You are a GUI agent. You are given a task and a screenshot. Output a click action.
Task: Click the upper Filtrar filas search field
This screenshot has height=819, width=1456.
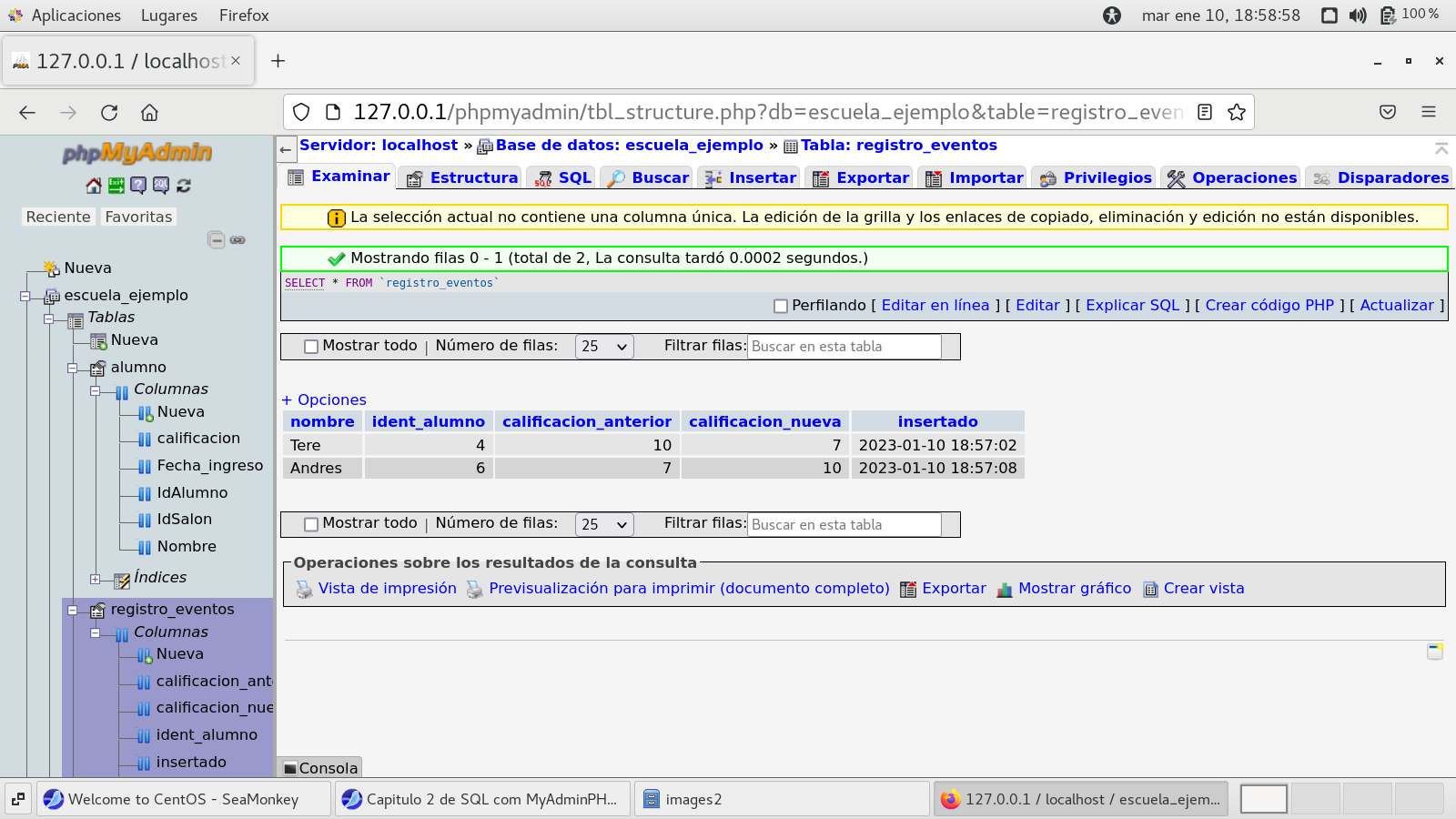844,347
